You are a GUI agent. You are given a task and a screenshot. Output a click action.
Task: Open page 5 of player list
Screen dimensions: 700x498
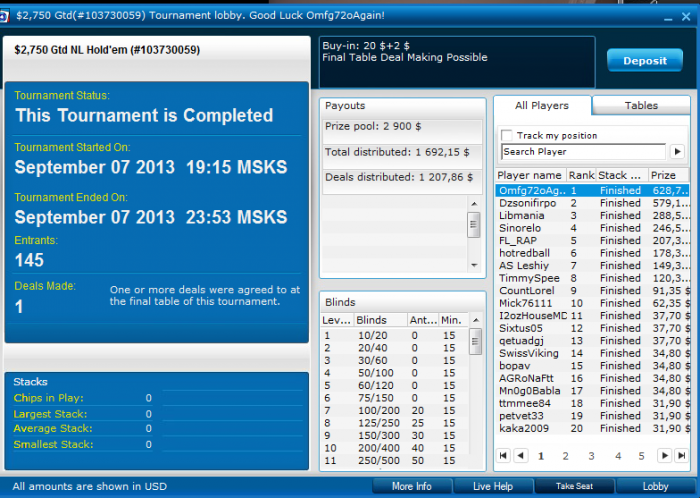[642, 456]
